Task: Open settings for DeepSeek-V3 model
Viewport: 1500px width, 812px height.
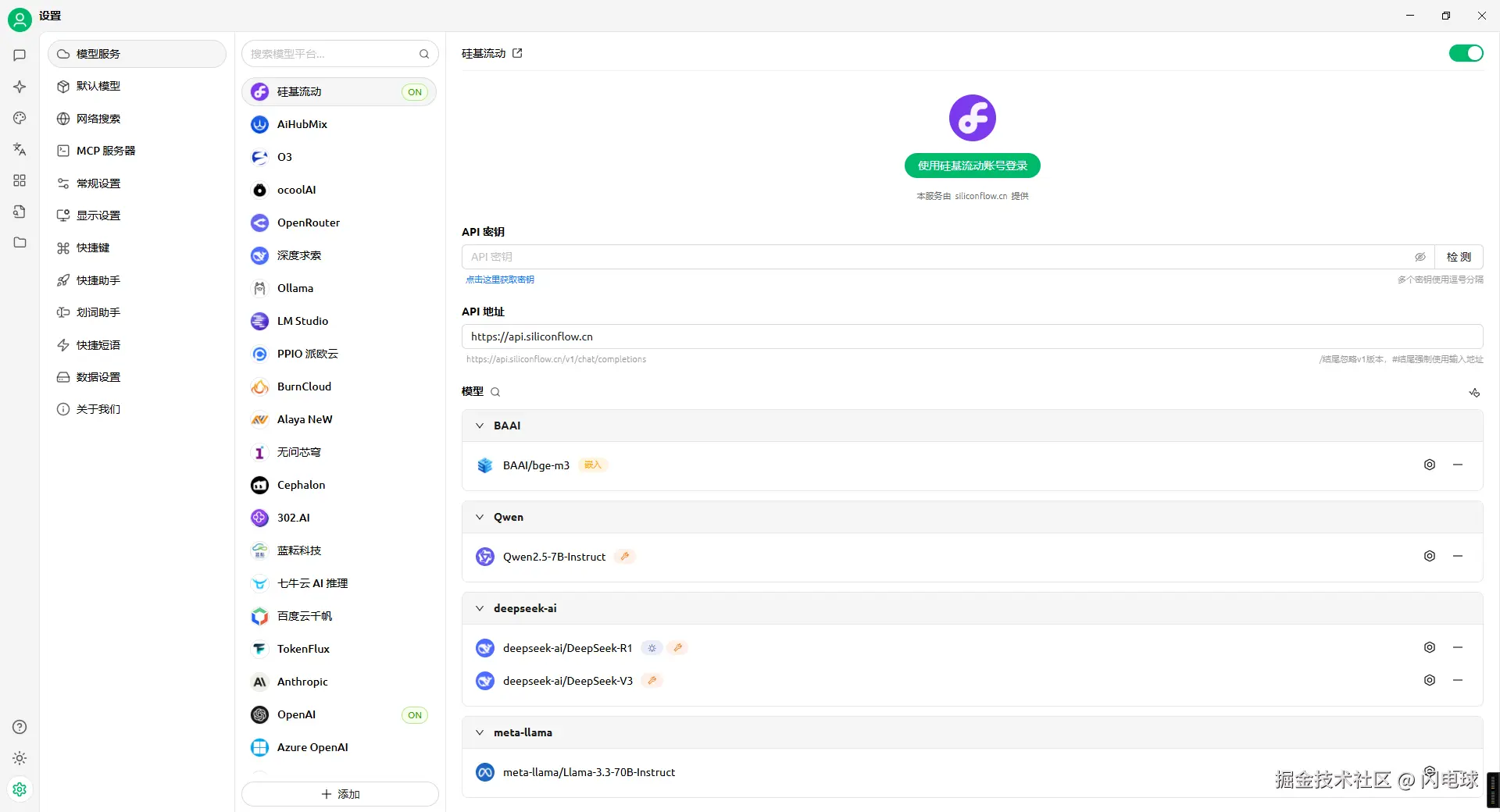Action: [1430, 680]
